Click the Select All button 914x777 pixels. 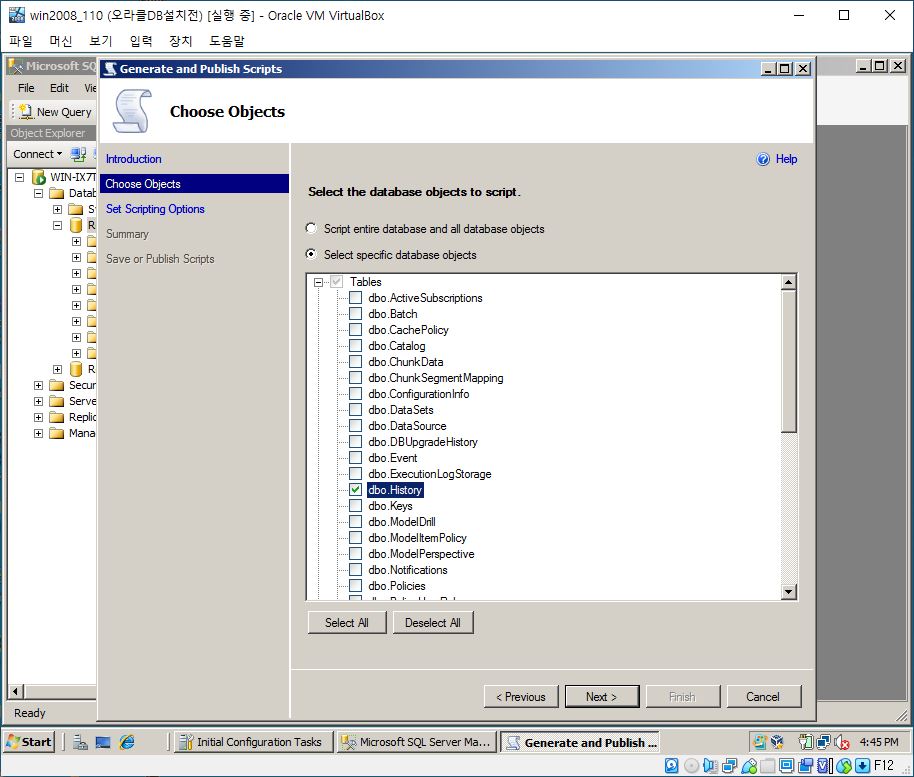tap(347, 623)
